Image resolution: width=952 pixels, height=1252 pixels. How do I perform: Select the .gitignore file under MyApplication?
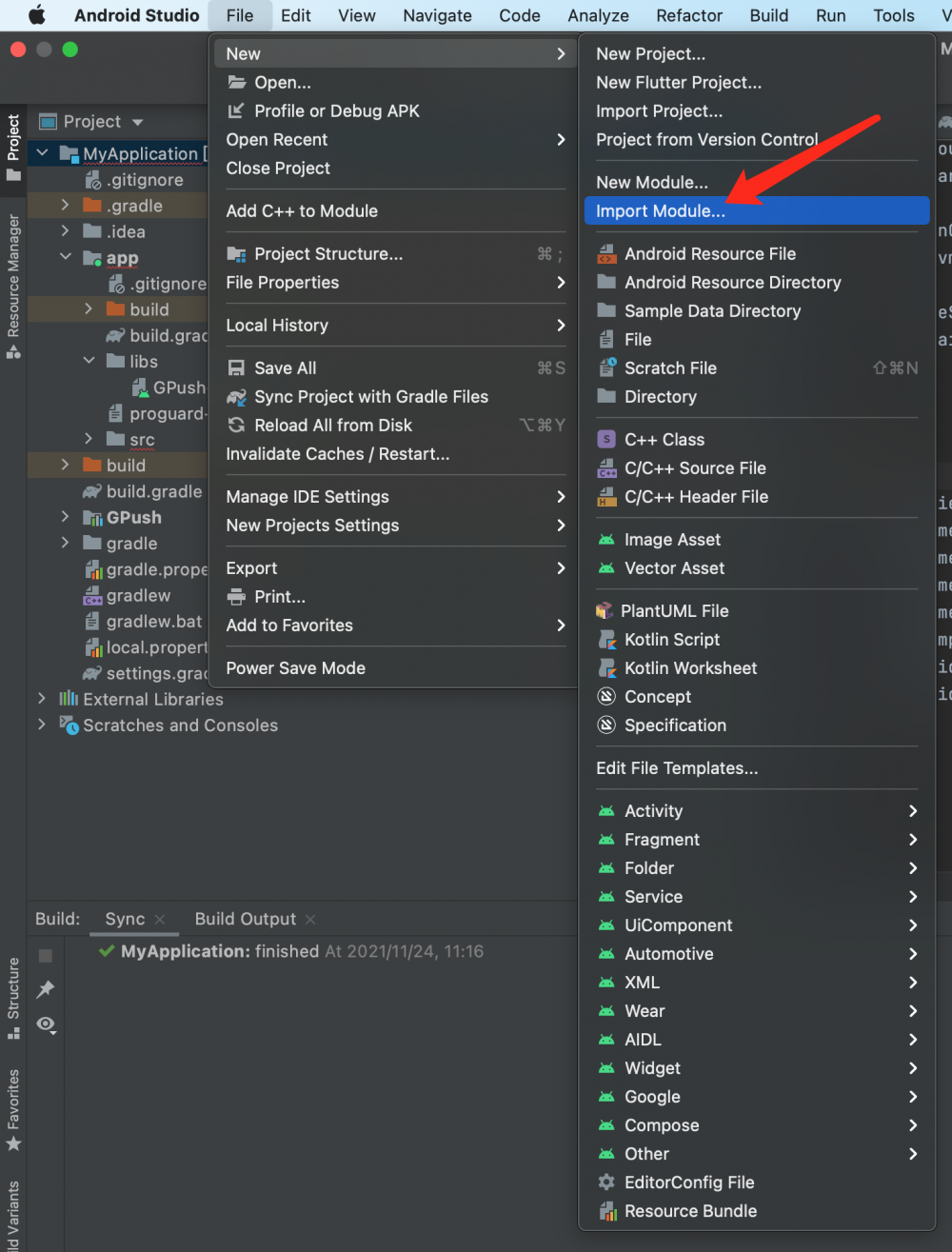134,179
